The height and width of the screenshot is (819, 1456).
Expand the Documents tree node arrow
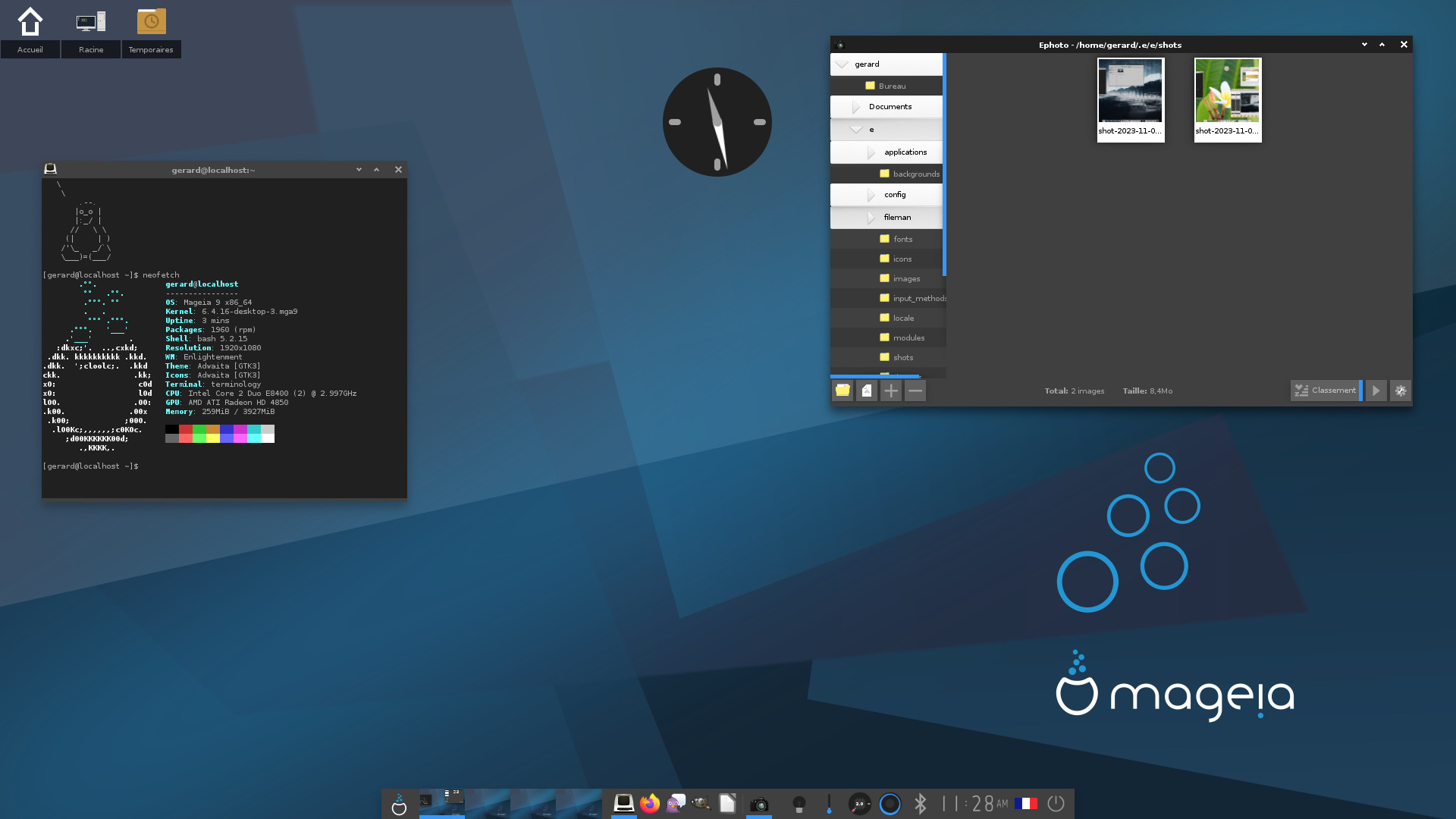tap(856, 107)
